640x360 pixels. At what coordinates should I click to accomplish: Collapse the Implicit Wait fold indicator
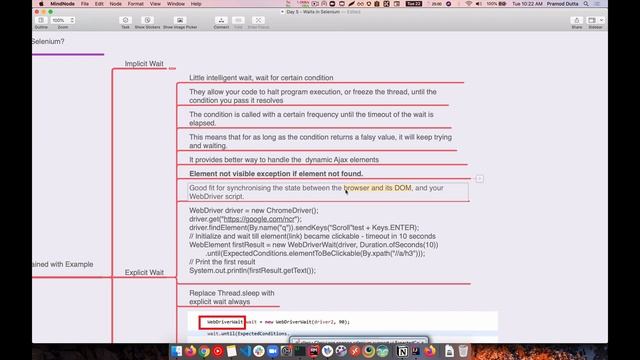pyautogui.click(x=172, y=69)
